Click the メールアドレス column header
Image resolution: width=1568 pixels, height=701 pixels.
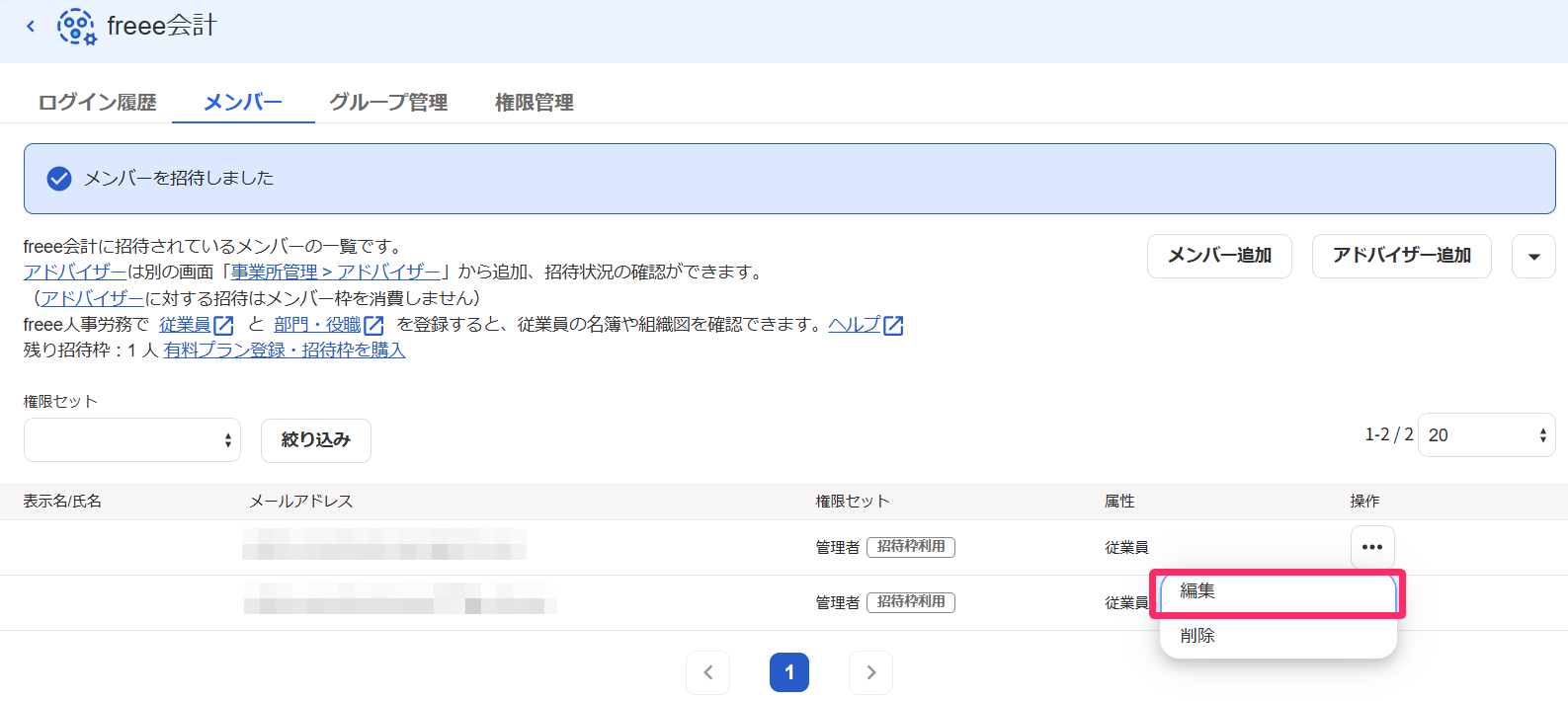coord(301,502)
